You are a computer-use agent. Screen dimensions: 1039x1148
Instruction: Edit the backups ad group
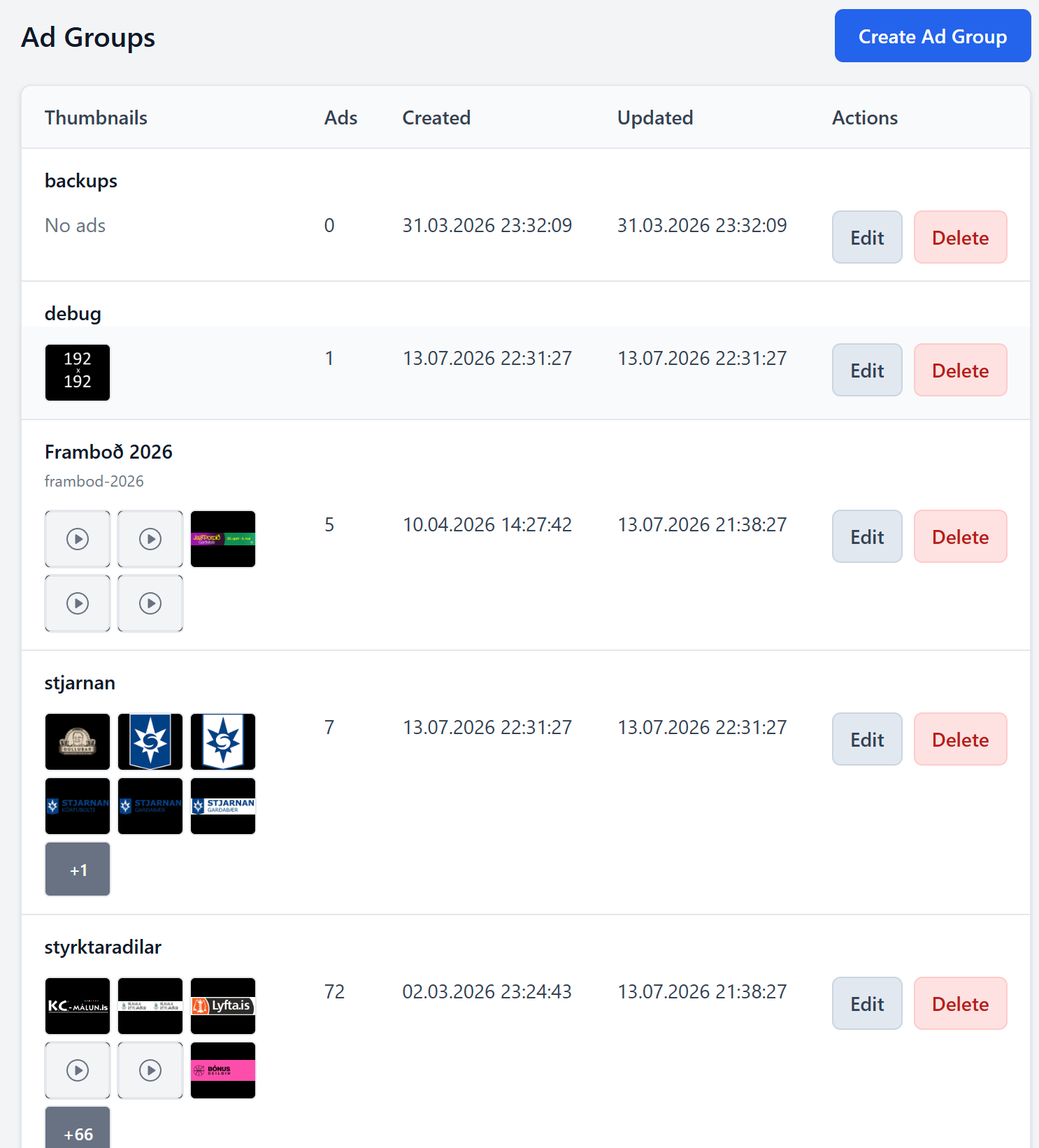coord(867,237)
